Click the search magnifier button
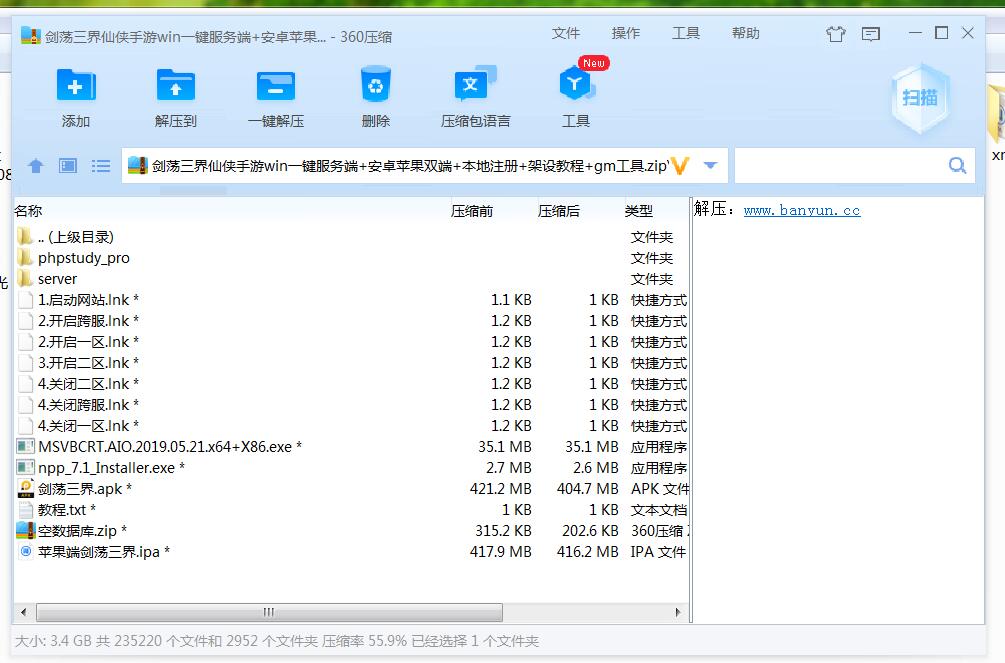Screen dimensions: 1005x663 coord(957,166)
